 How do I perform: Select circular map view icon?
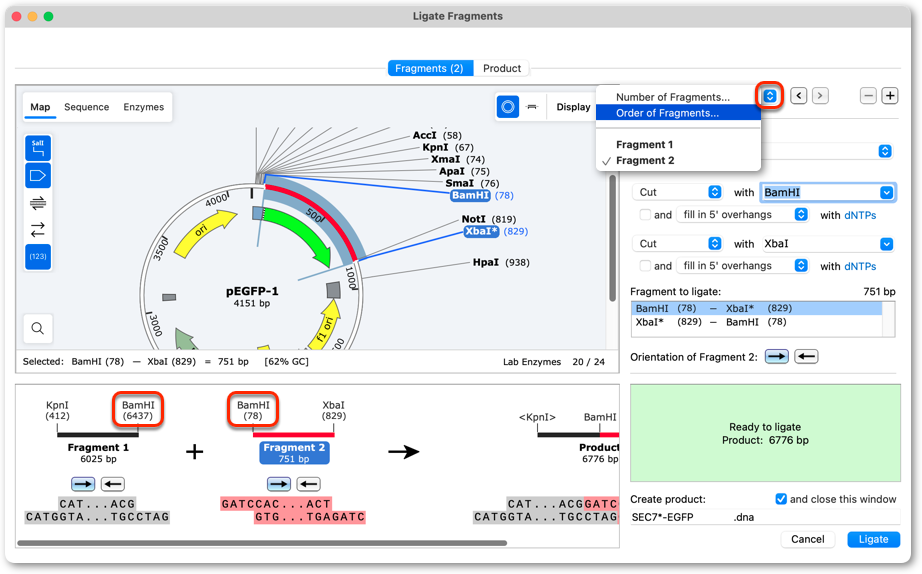(507, 106)
